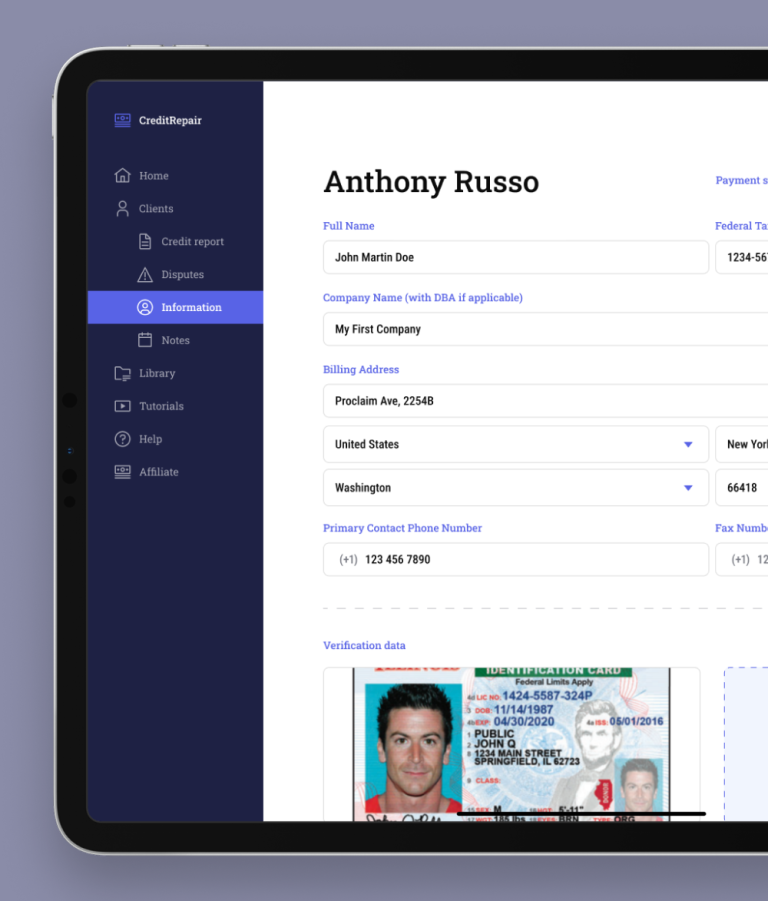This screenshot has width=768, height=901.
Task: Click the Tutorials video icon
Action: tap(122, 406)
